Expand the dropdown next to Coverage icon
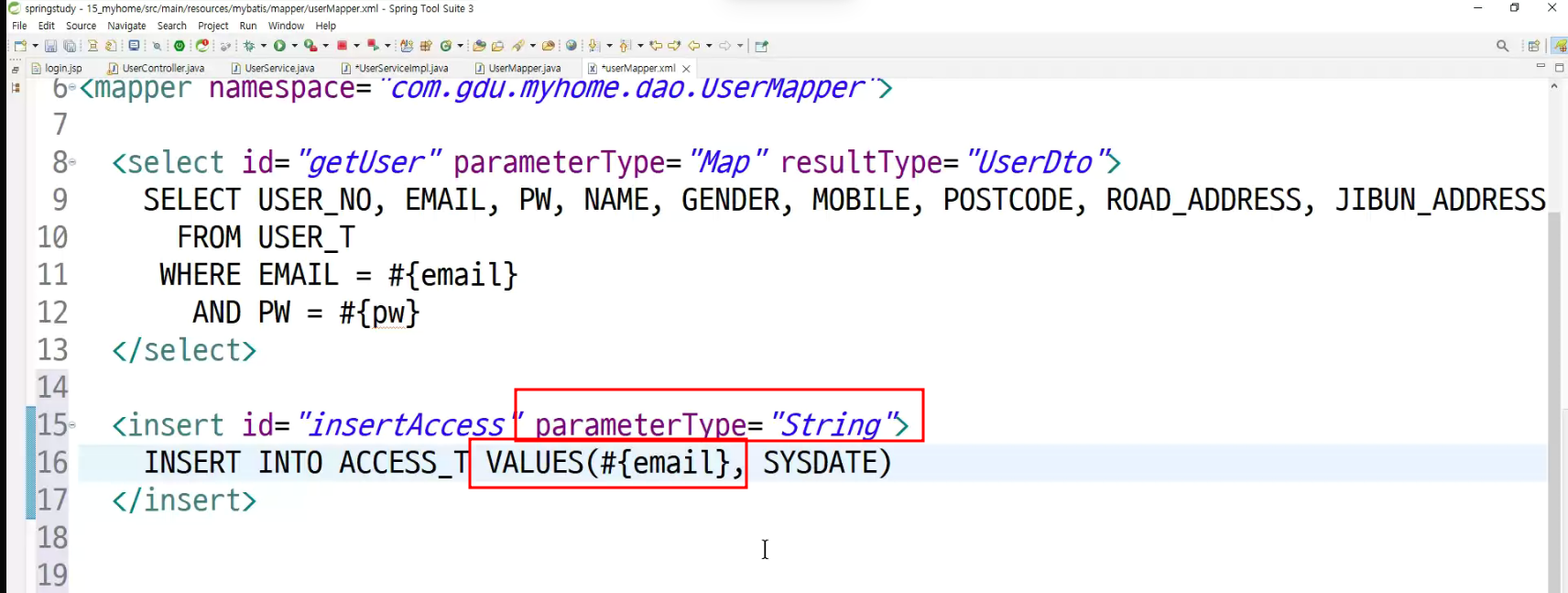 tap(326, 46)
